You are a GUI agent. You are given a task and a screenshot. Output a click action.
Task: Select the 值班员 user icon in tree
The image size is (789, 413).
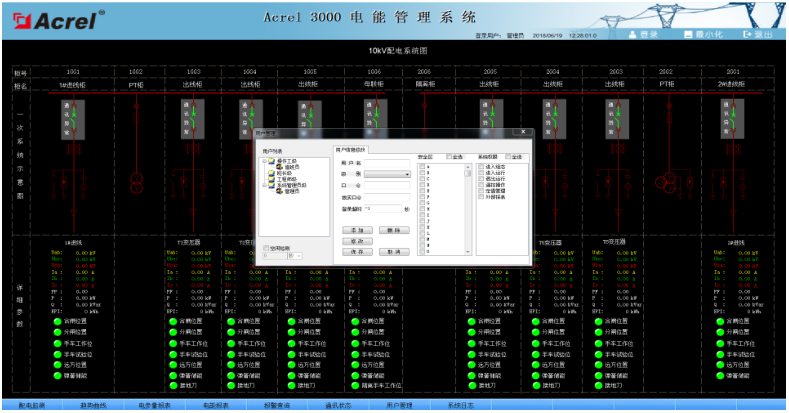[x=280, y=167]
